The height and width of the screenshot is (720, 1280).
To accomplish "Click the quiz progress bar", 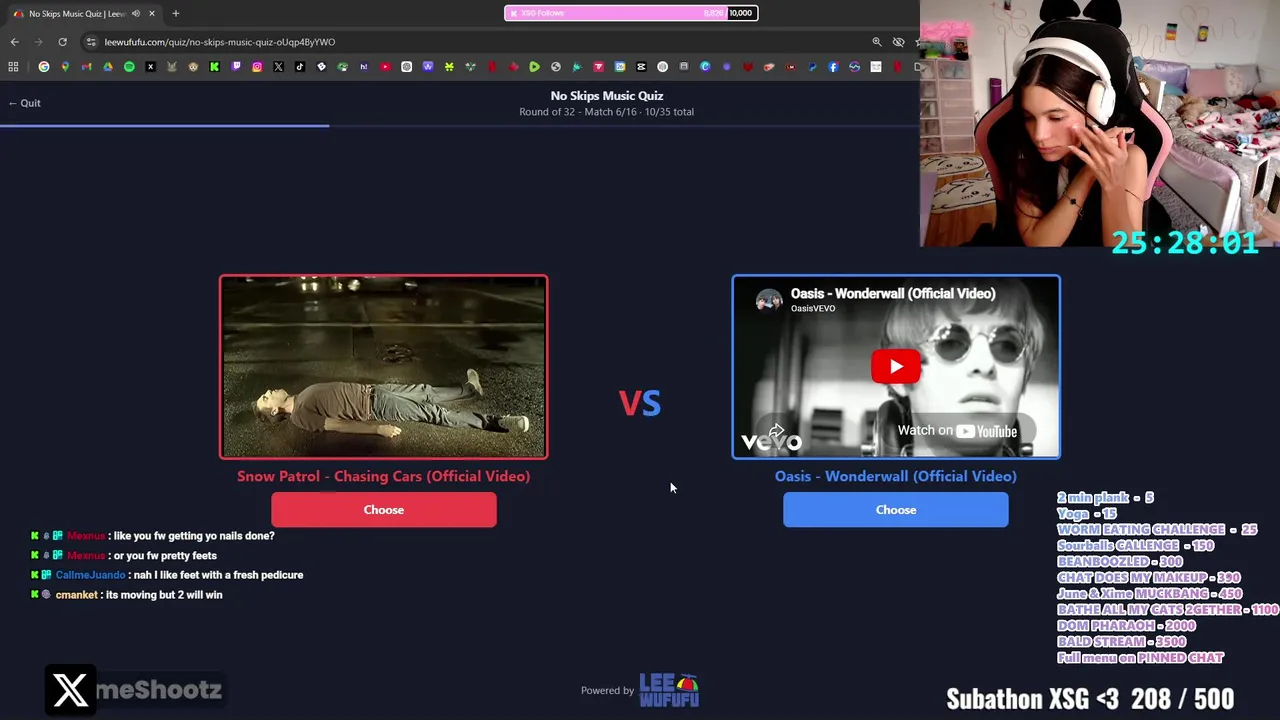I will pyautogui.click(x=460, y=126).
